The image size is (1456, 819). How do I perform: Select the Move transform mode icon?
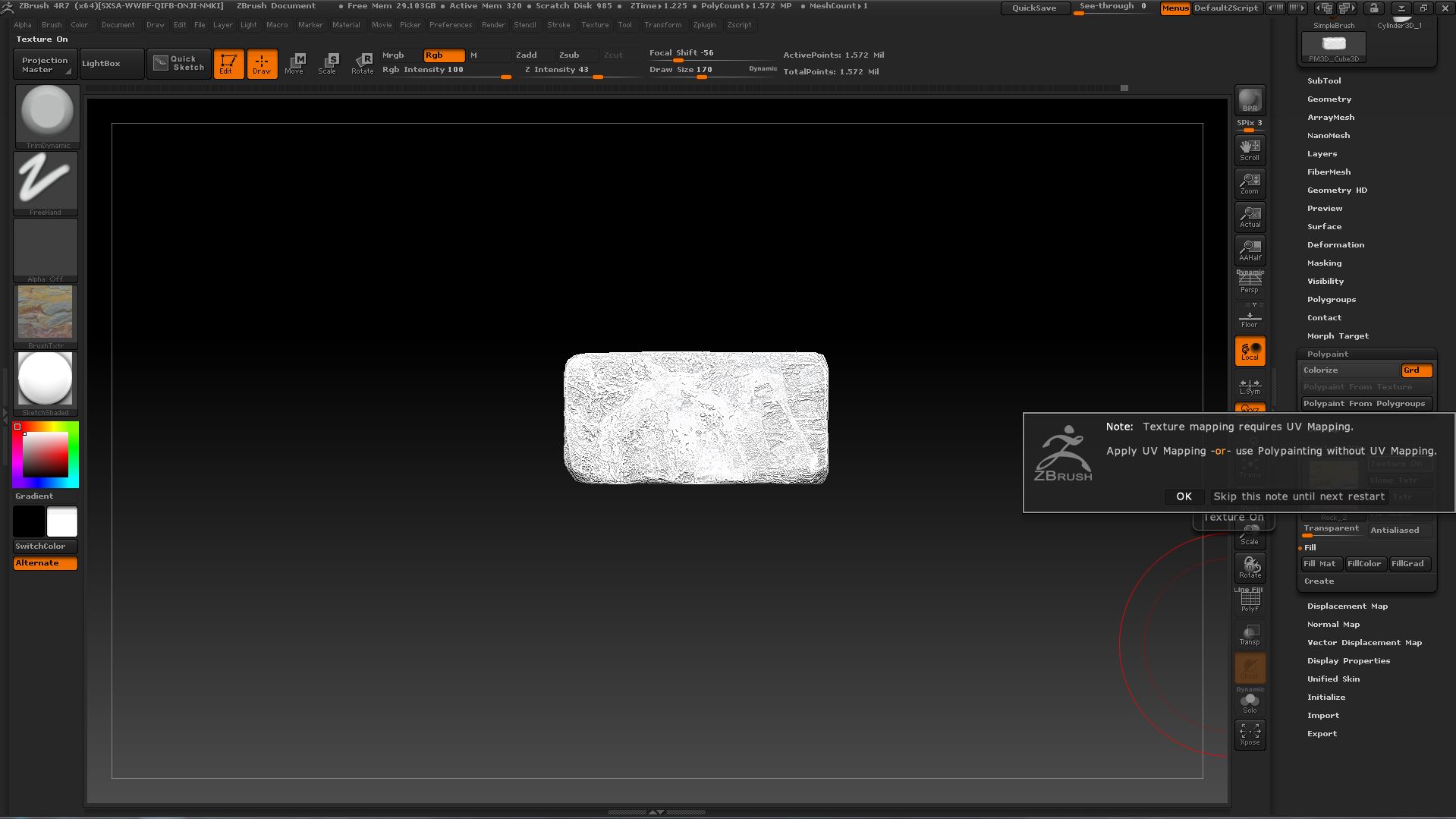294,64
